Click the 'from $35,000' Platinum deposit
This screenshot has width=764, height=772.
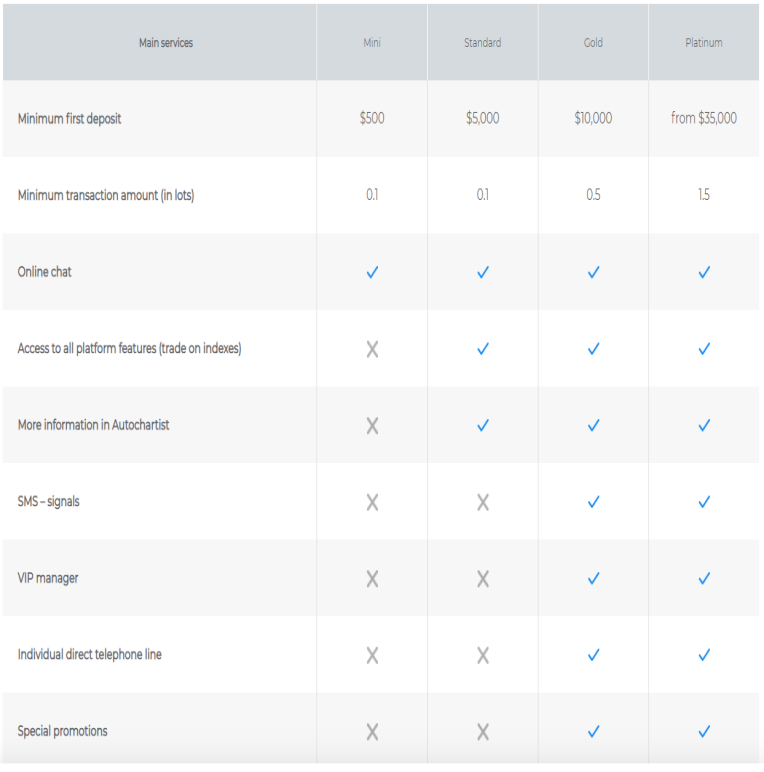click(x=704, y=118)
